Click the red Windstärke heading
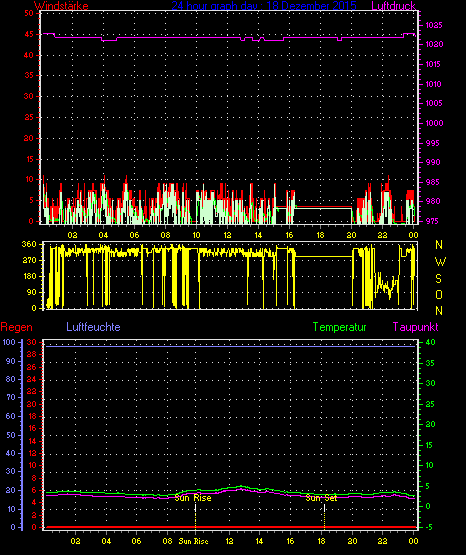Screen dimensions: 466x555 point(61,6)
